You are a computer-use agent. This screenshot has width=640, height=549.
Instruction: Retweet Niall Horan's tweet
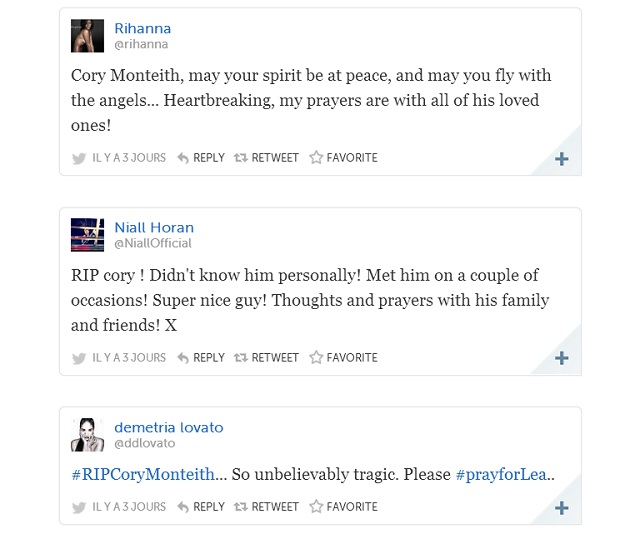[266, 358]
